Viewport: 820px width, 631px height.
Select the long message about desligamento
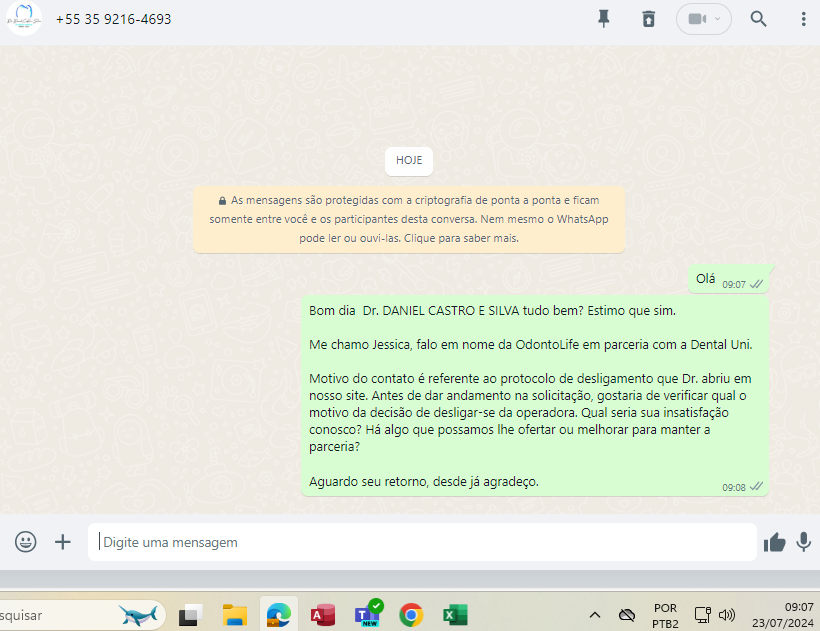click(535, 396)
